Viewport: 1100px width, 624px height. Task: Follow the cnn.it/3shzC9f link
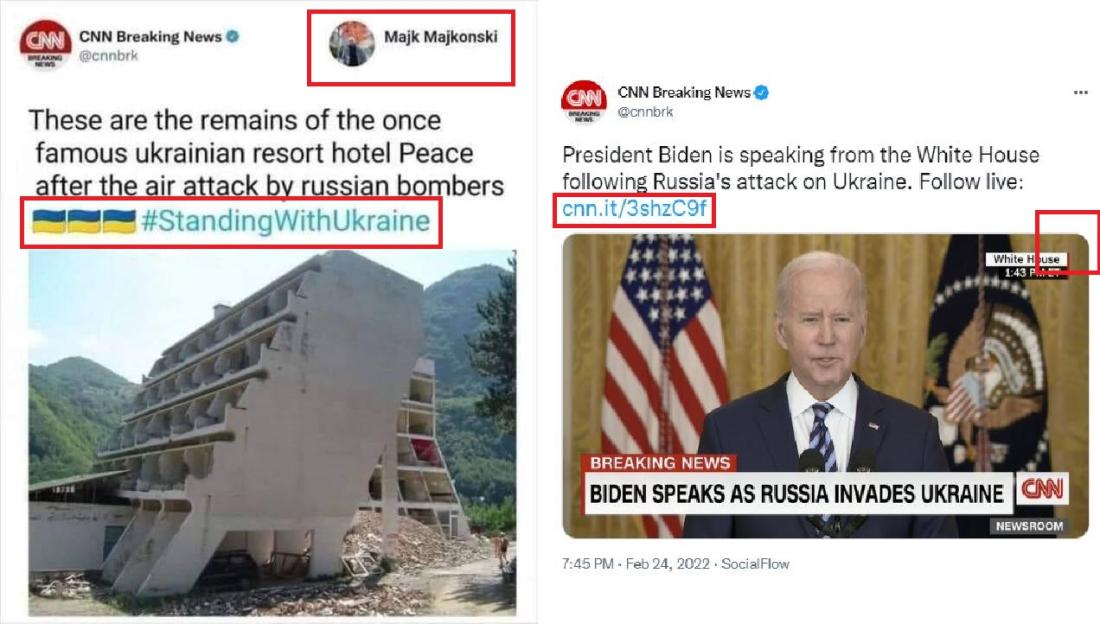point(634,208)
